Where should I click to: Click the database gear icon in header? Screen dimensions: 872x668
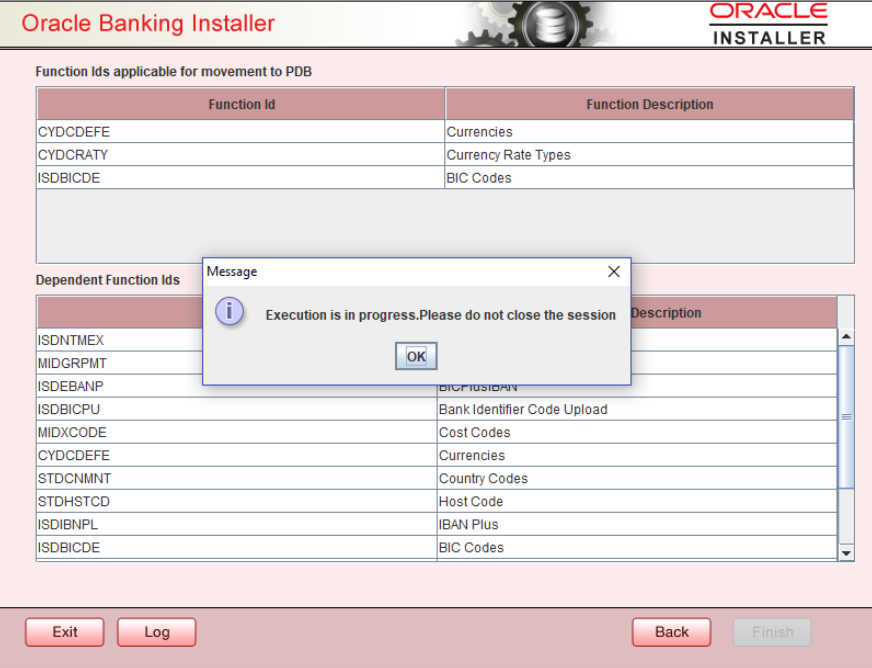(x=551, y=23)
